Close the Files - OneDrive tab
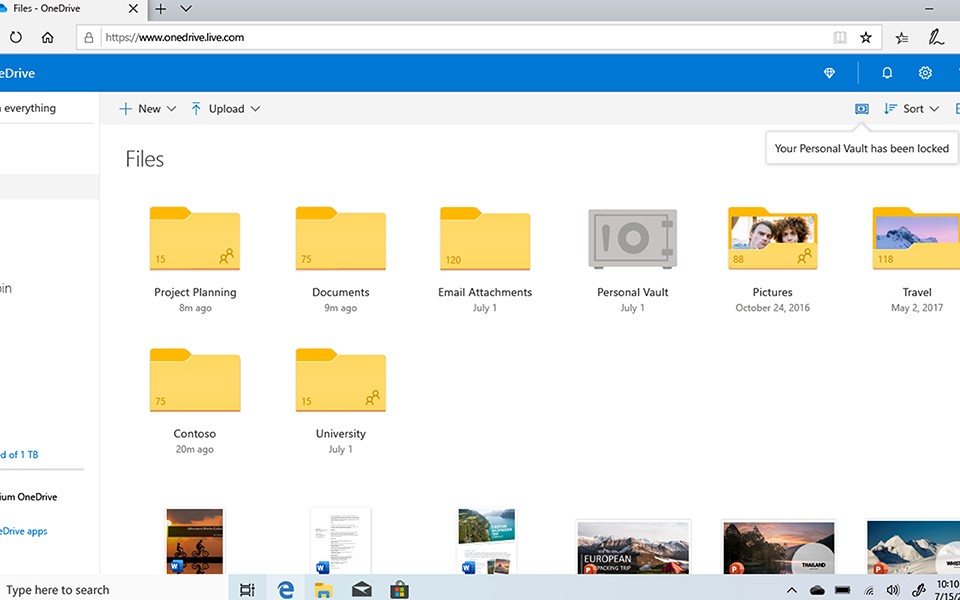 coord(133,9)
